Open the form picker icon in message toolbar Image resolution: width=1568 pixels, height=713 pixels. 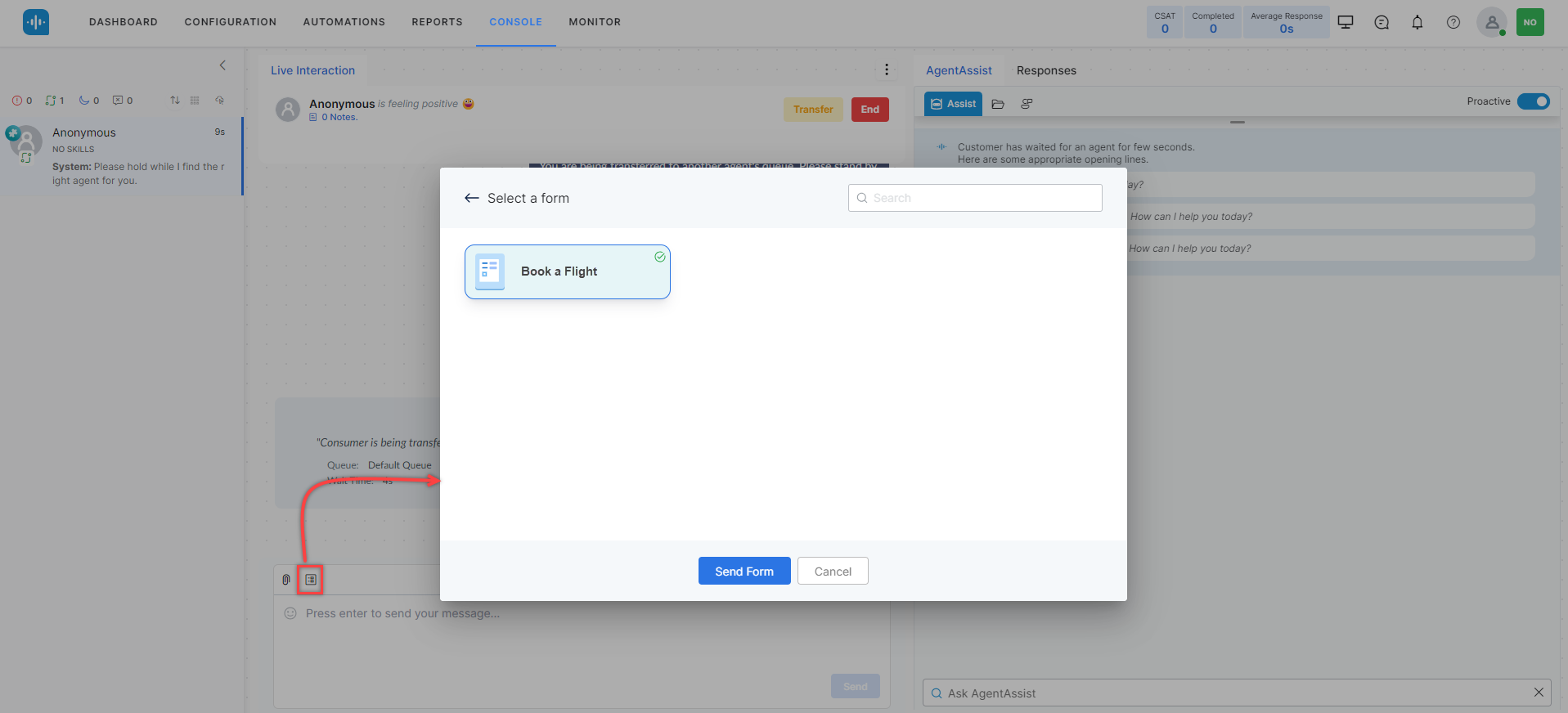[311, 580]
